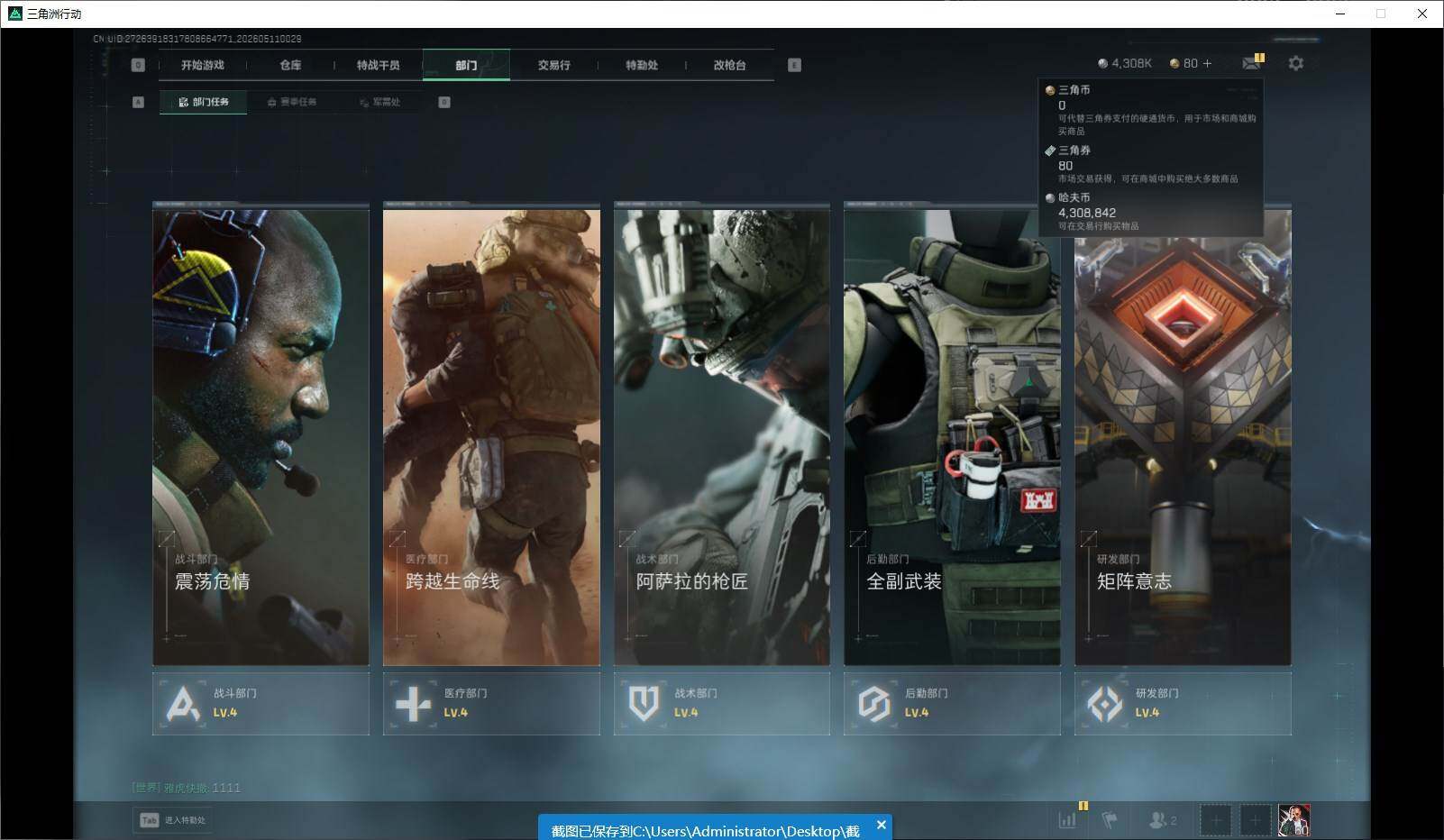Open the 仓库 tab

click(290, 65)
